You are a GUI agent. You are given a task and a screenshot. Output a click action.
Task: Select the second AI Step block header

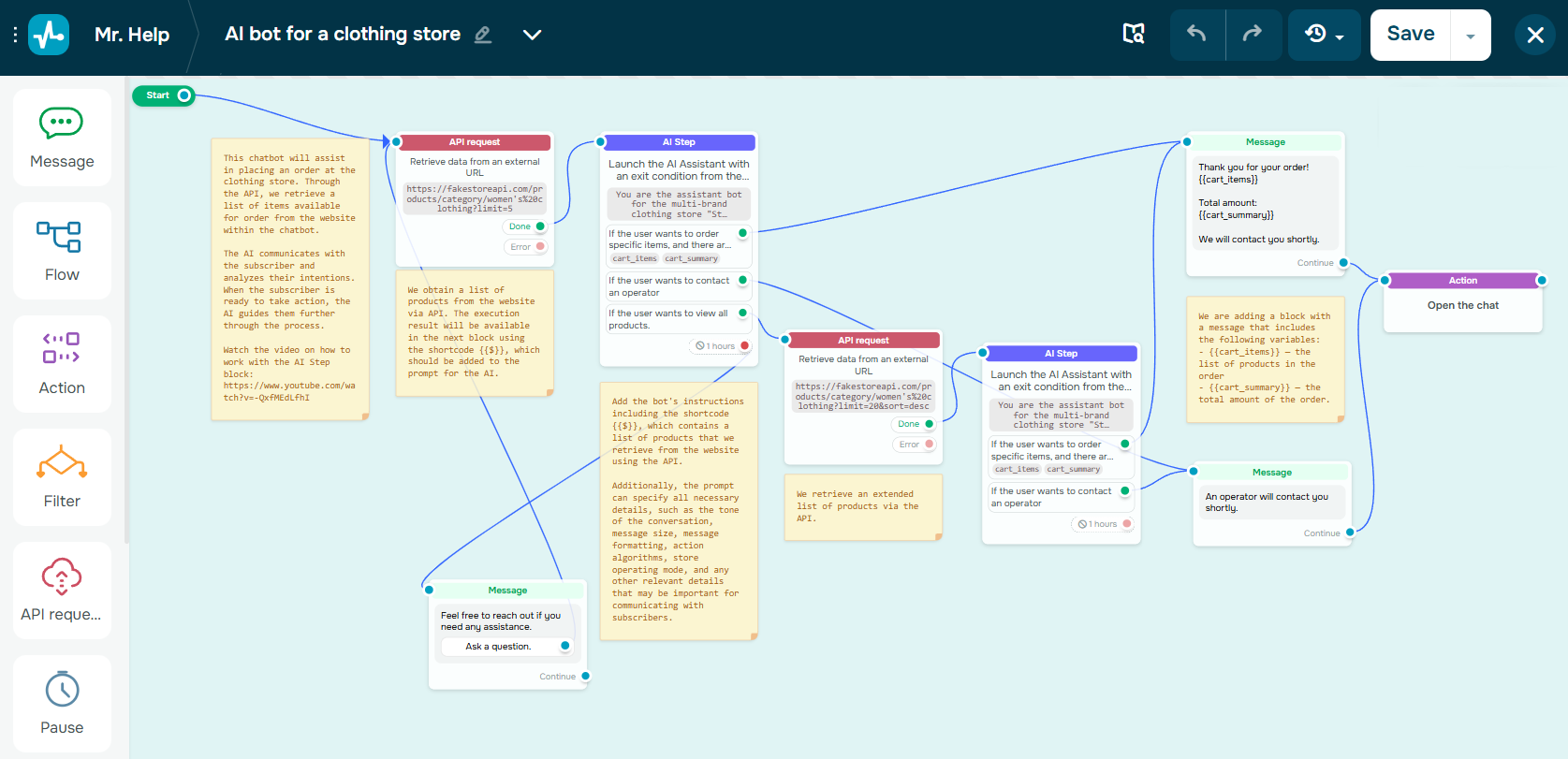click(x=1061, y=354)
